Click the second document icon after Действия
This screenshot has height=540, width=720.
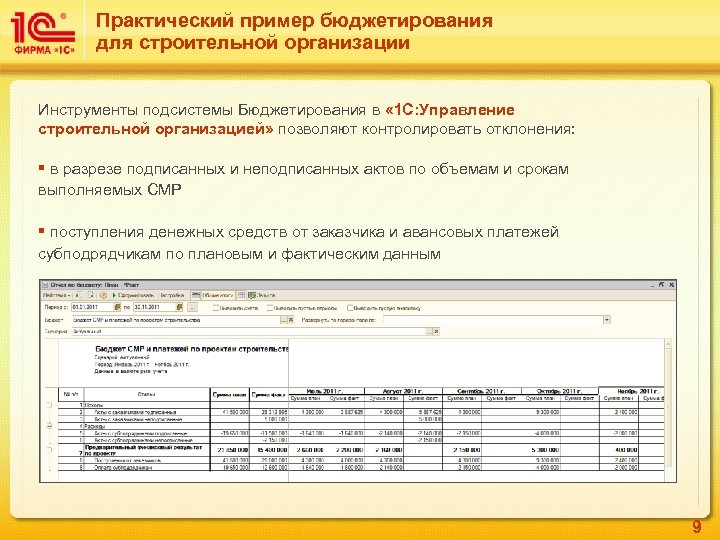[90, 295]
